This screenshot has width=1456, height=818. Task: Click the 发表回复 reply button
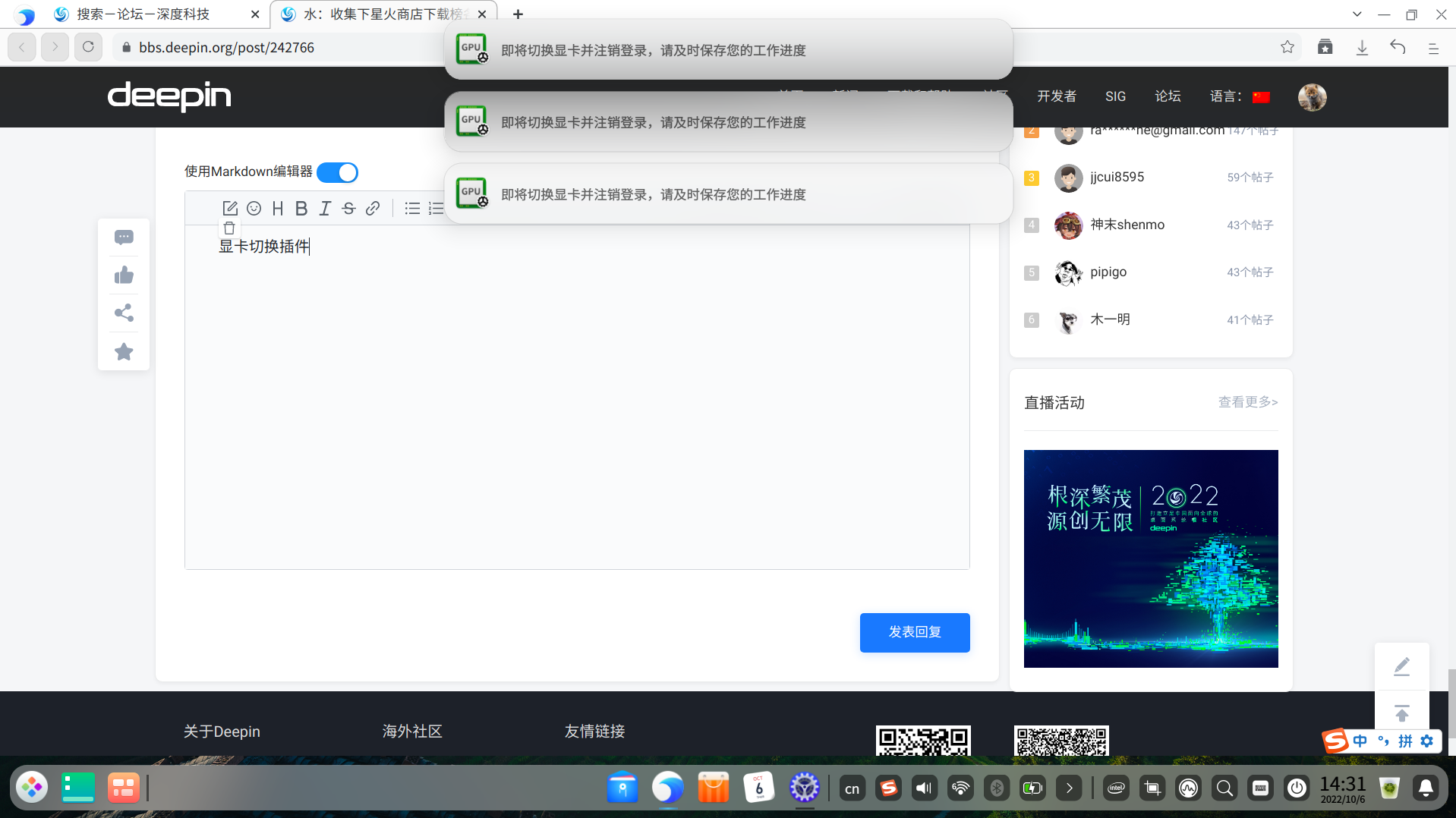(914, 632)
